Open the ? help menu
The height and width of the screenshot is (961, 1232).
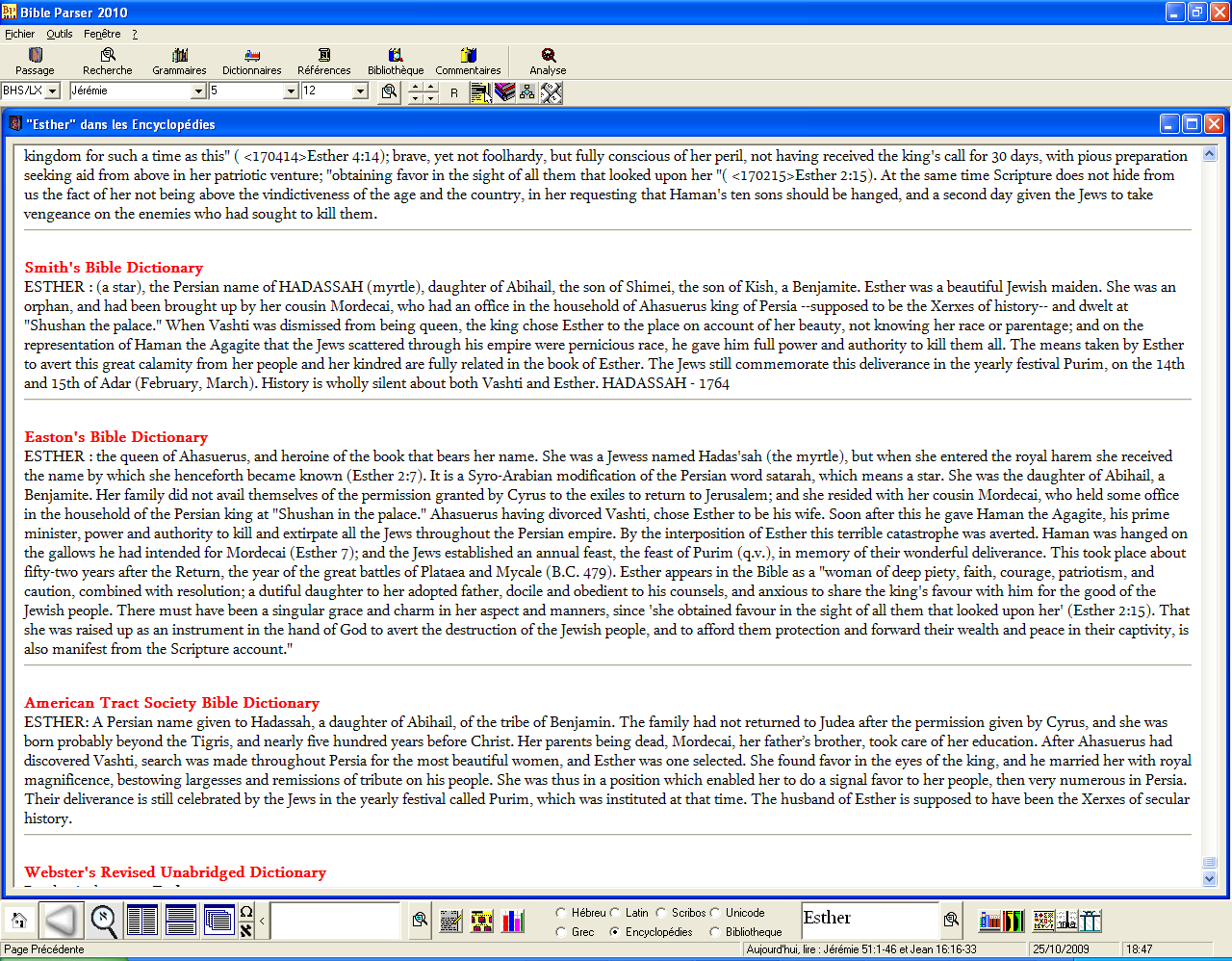click(x=135, y=34)
